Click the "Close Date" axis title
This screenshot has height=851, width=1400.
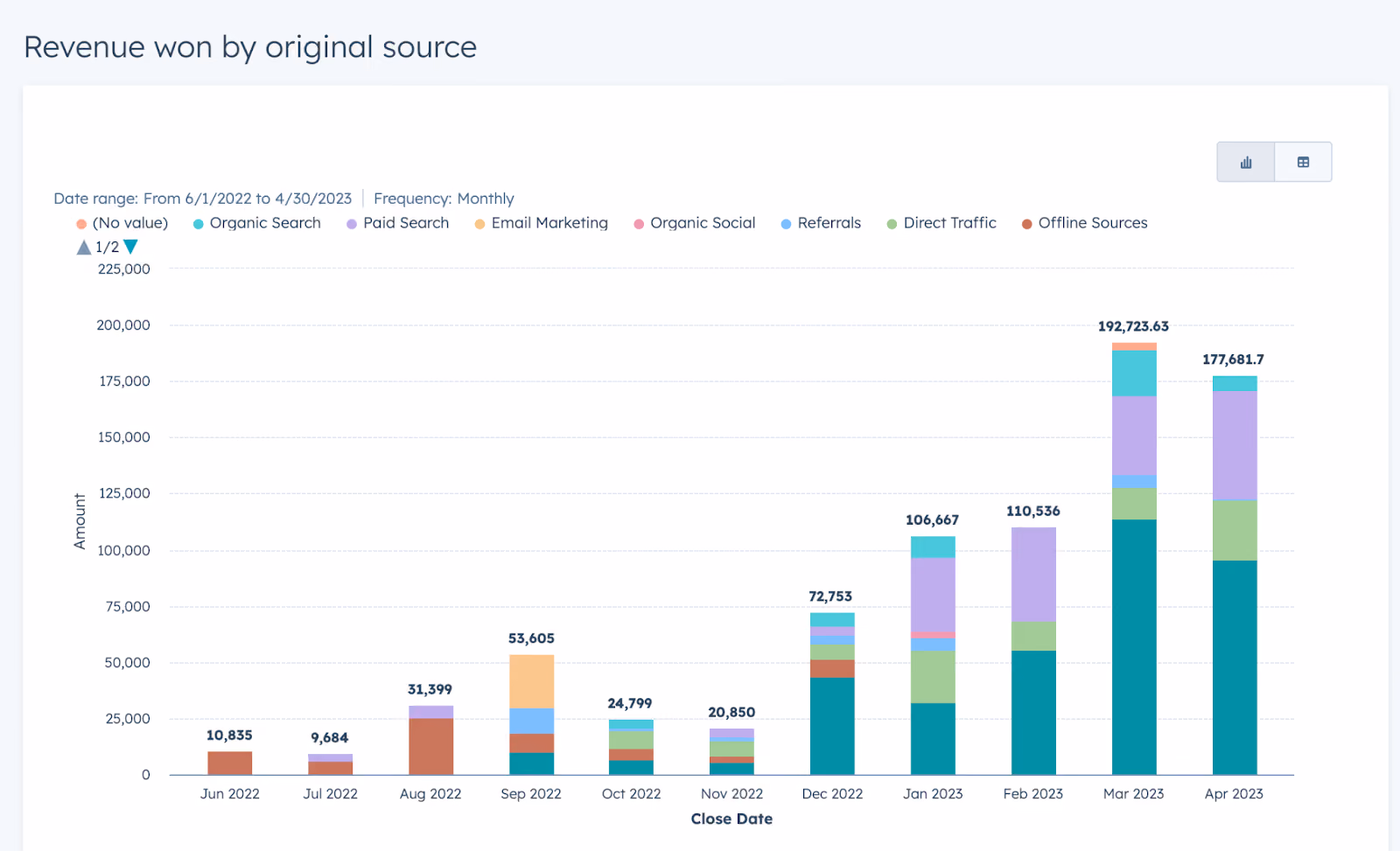(x=731, y=820)
